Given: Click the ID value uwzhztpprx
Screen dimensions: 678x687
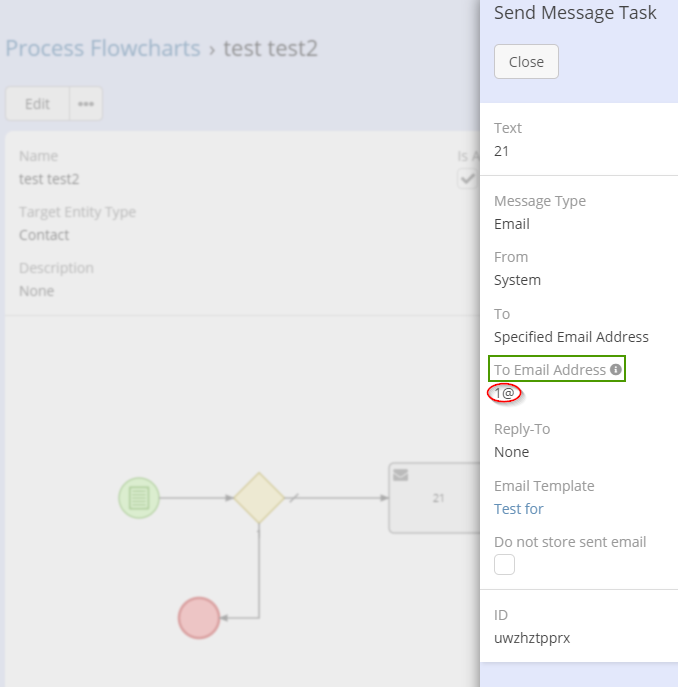Looking at the screenshot, I should (532, 638).
